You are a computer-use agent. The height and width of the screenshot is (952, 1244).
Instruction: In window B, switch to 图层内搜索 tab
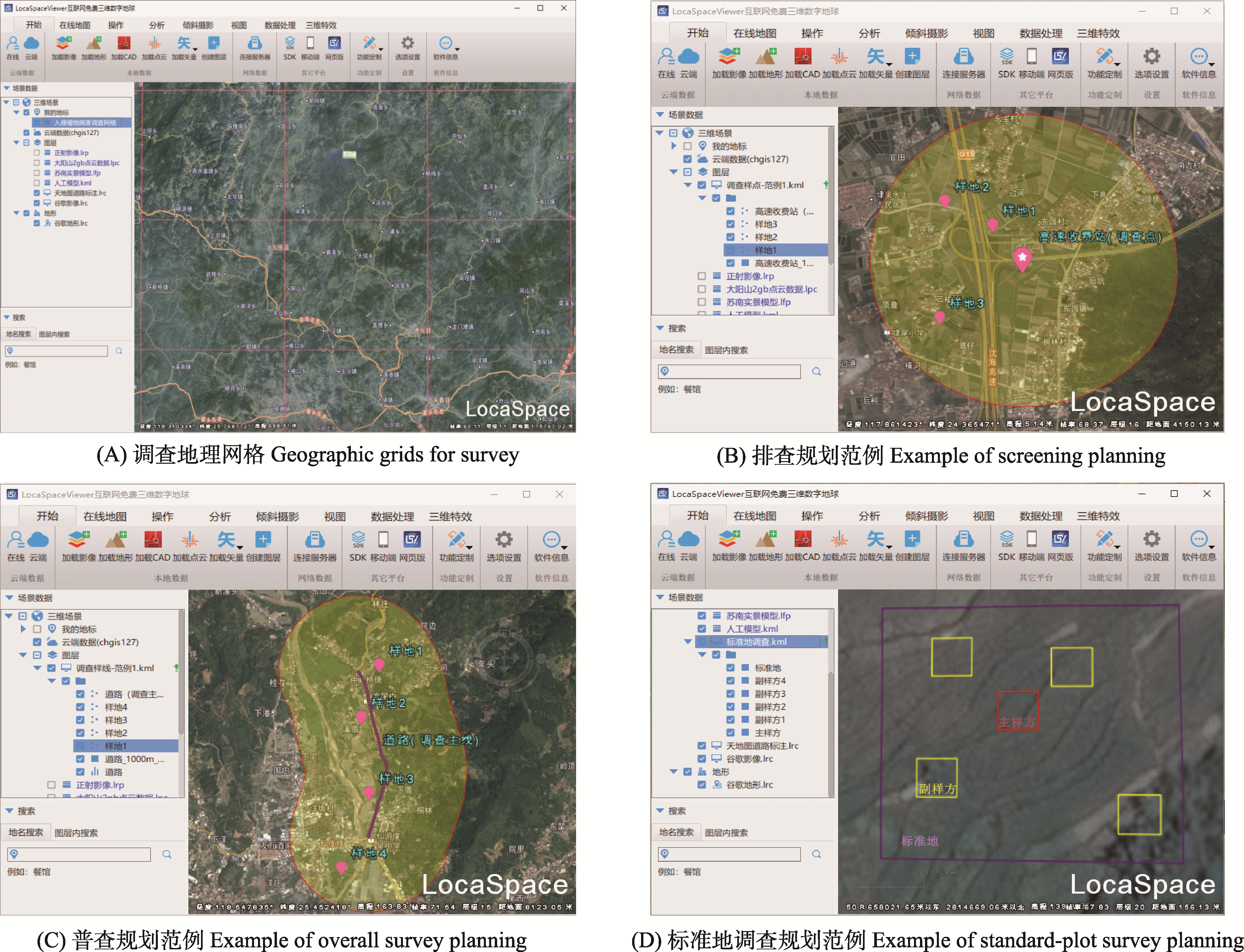[x=726, y=350]
